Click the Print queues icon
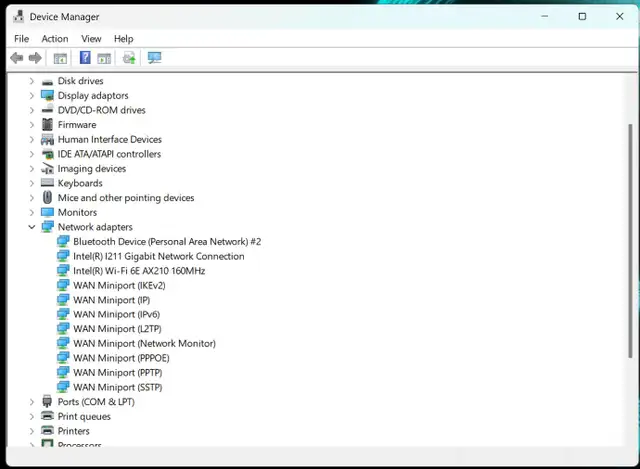The image size is (640, 469). point(47,416)
